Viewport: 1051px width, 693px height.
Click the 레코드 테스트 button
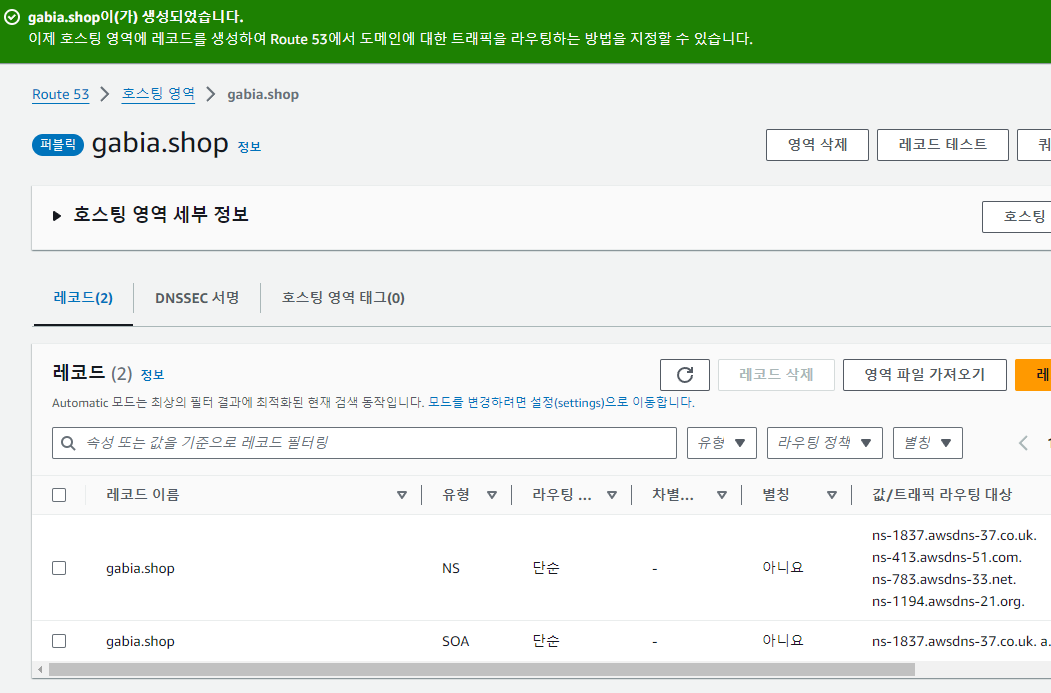(942, 145)
